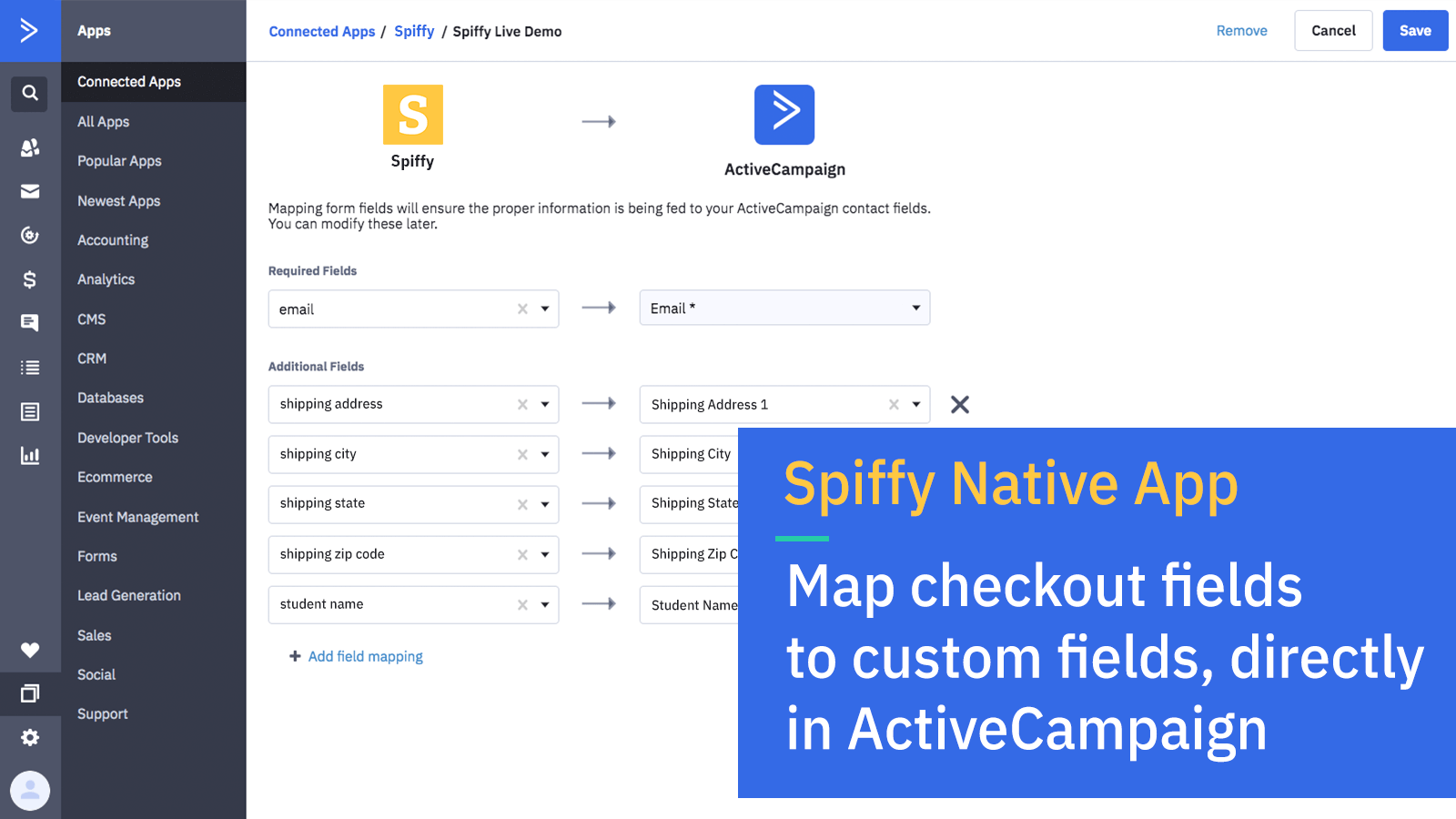Open the Automations circular icon

pyautogui.click(x=30, y=236)
